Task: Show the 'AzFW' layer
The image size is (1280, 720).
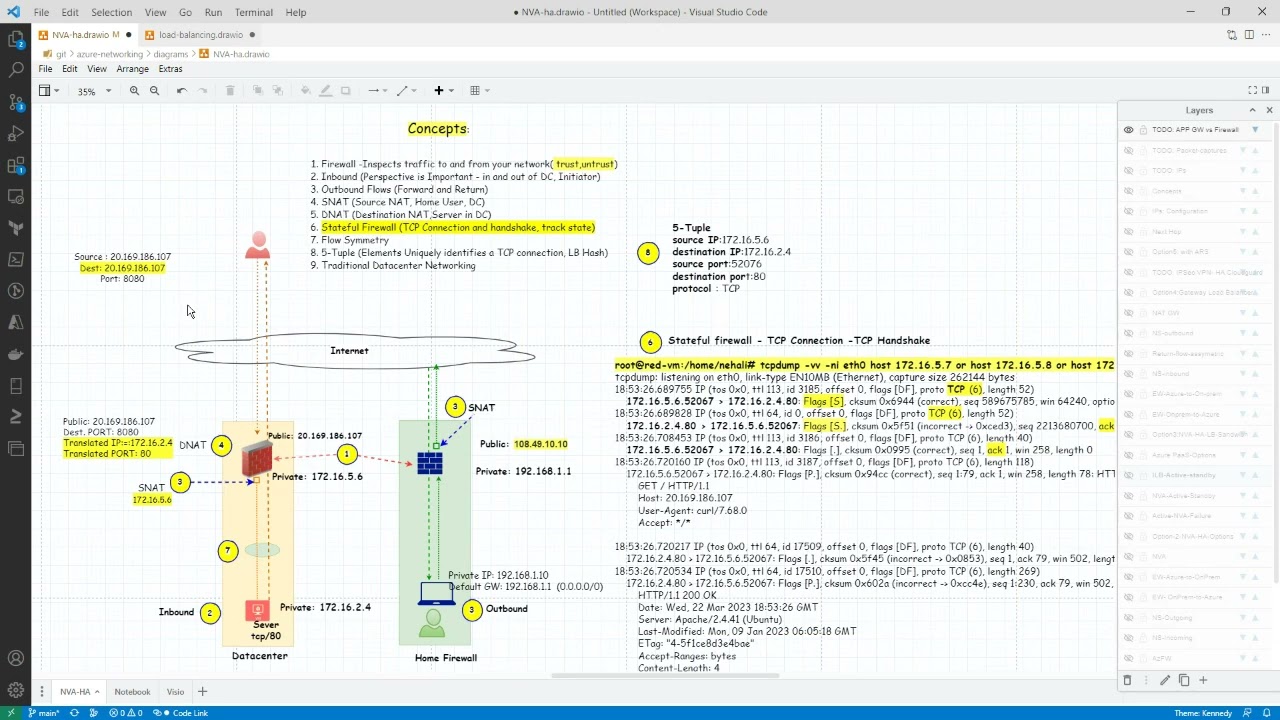Action: [1128, 658]
